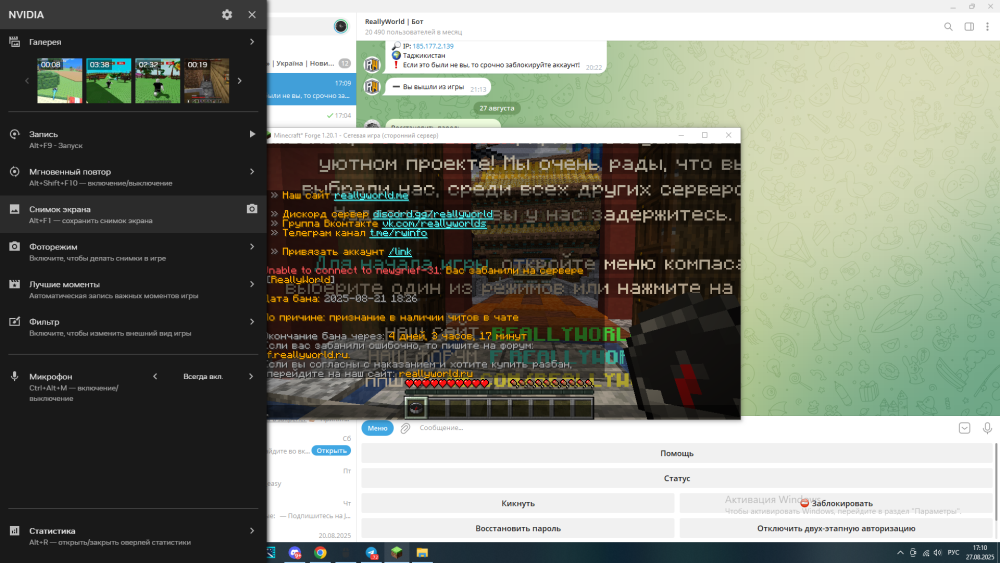Click the Кикнуть bot button
1000x563 pixels.
pyautogui.click(x=518, y=503)
